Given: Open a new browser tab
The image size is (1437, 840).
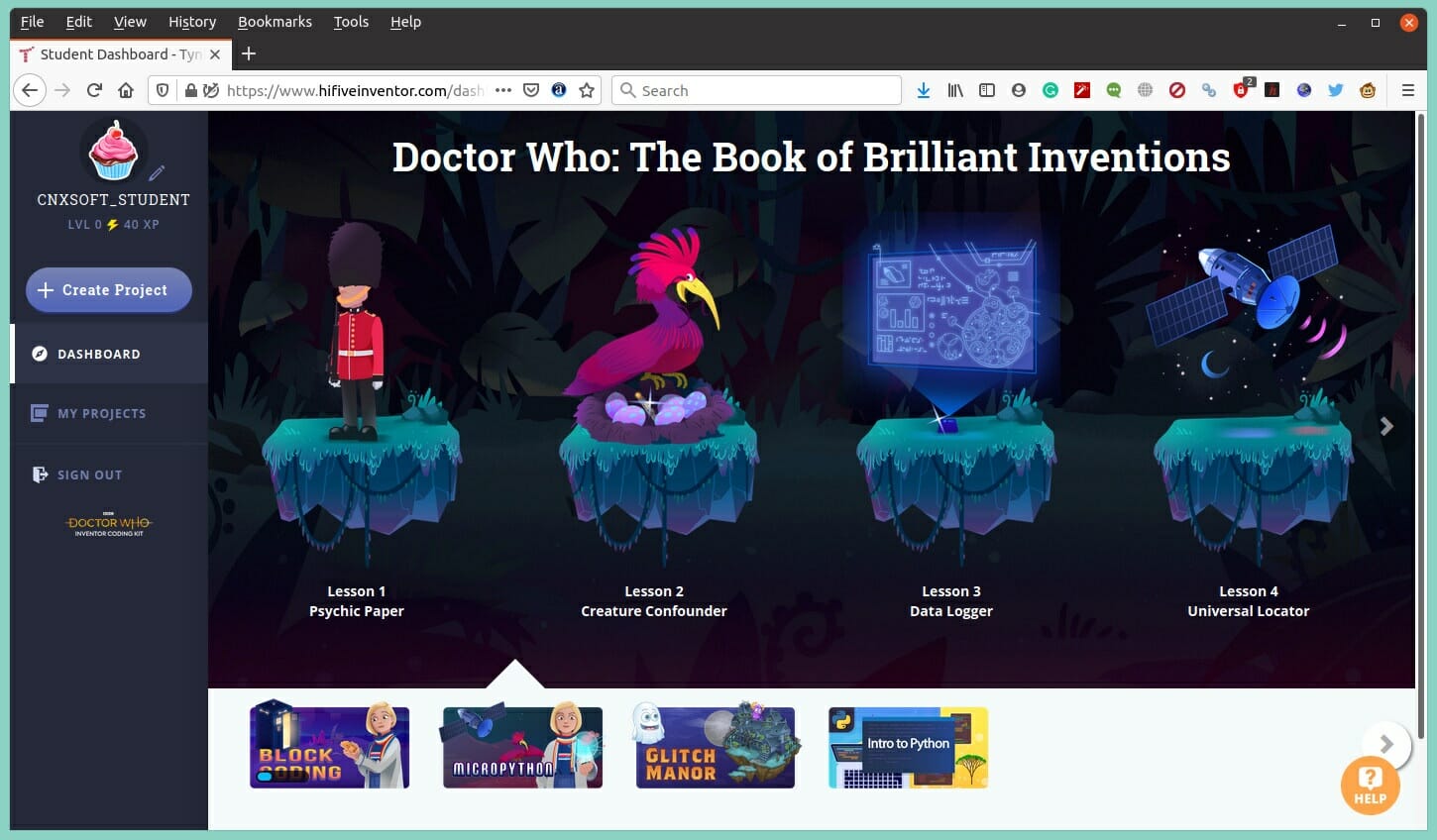Looking at the screenshot, I should [249, 53].
